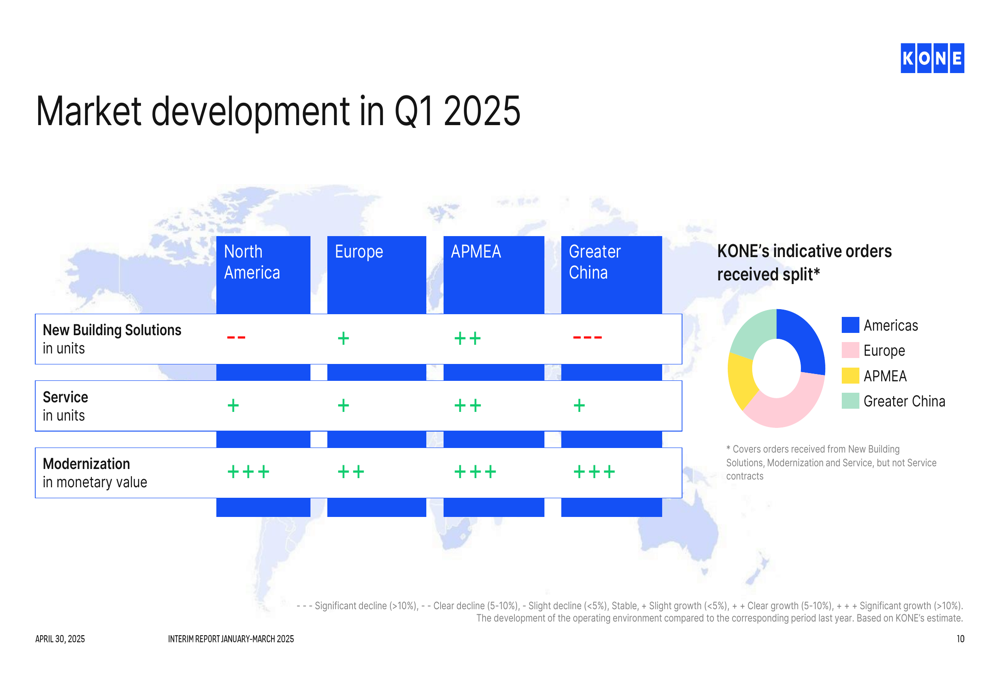Viewport: 1000px width, 685px height.
Task: Click the Service rating for North America
Action: coord(233,405)
